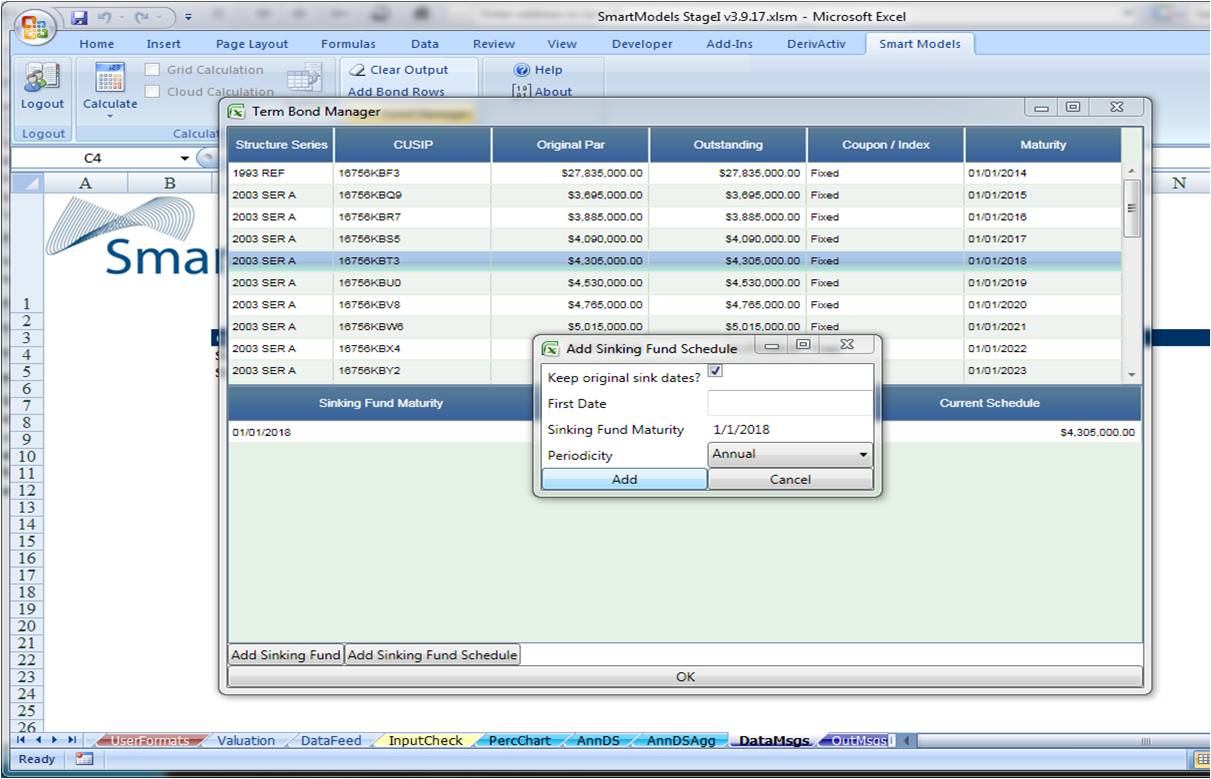Click Clear Output eraser button
This screenshot has width=1211, height=779.
pos(398,70)
